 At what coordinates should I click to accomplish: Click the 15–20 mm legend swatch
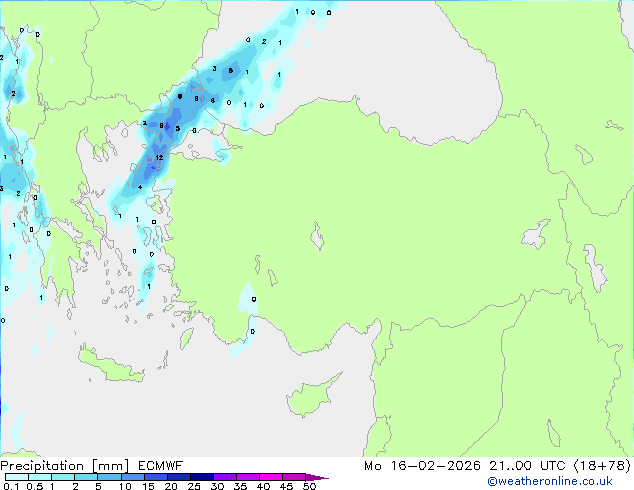click(155, 477)
